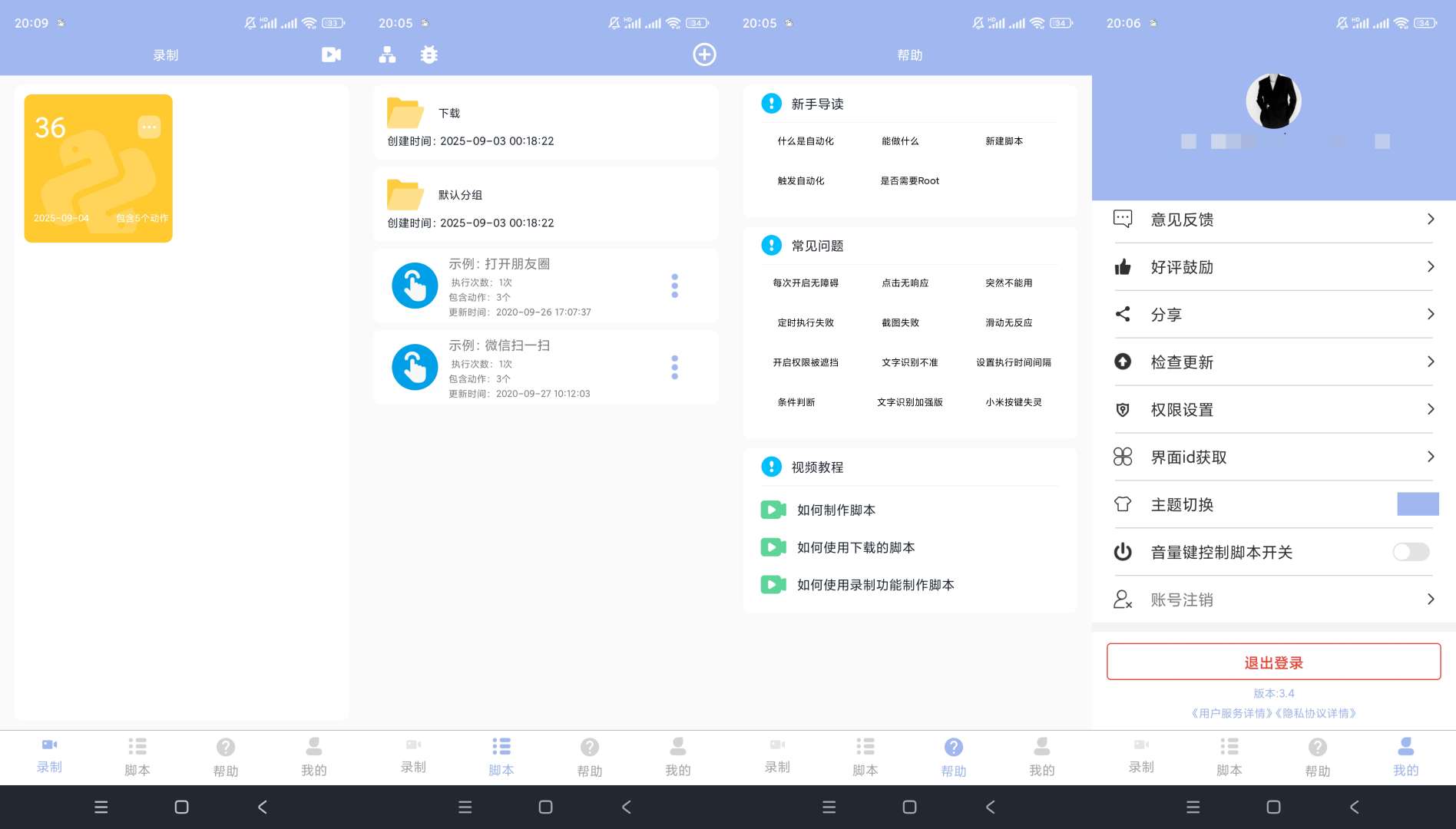The image size is (1456, 829).
Task: Open more options for 示例：微信扫一扫
Action: coord(674,367)
